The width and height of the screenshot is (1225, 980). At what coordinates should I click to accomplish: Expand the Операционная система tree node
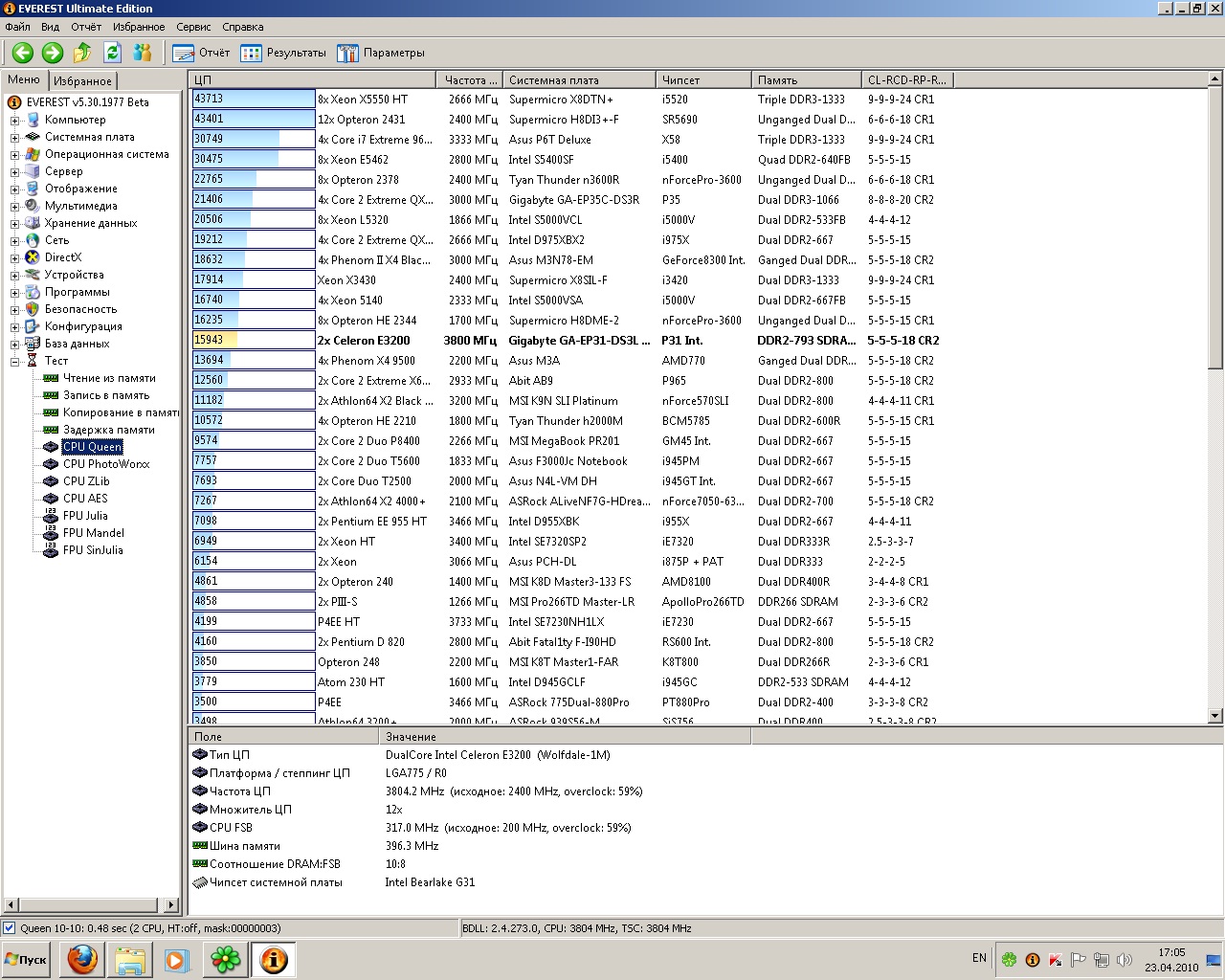point(15,155)
